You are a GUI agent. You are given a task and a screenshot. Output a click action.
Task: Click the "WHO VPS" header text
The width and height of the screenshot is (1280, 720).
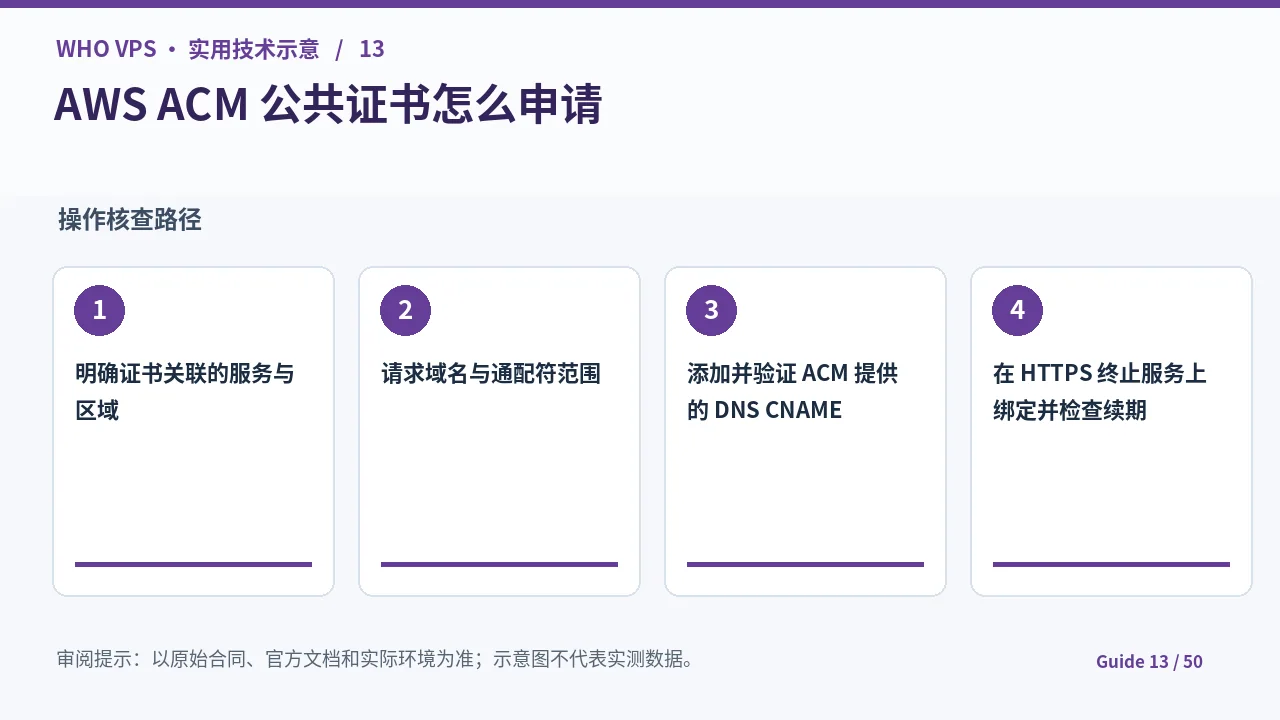(x=105, y=49)
